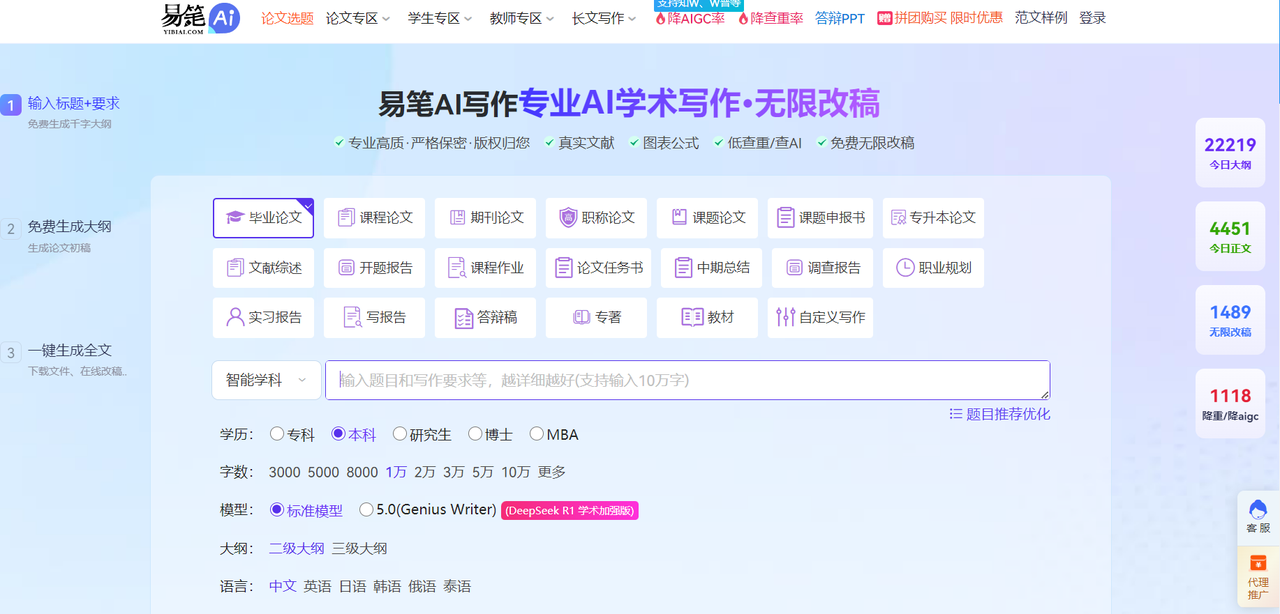Select the 专著 open book icon
The image size is (1280, 614).
pyautogui.click(x=581, y=317)
